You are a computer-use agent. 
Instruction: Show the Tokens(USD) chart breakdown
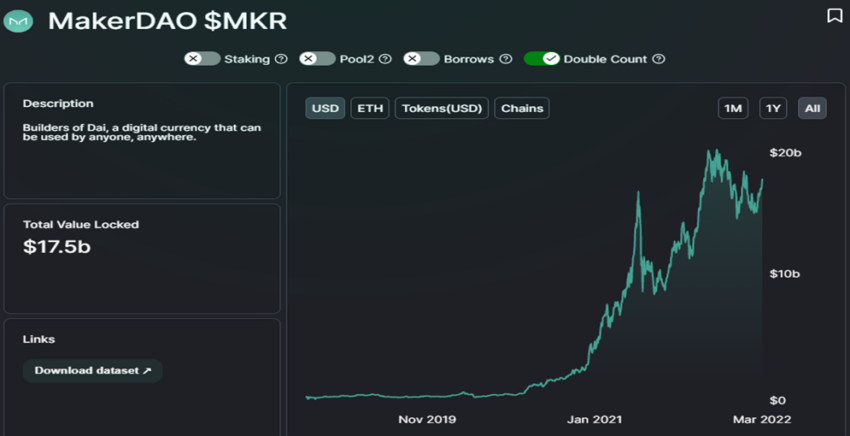tap(442, 108)
